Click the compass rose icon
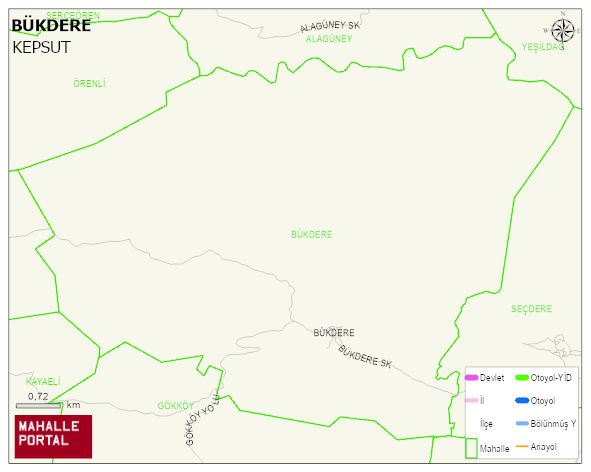 pyautogui.click(x=563, y=31)
